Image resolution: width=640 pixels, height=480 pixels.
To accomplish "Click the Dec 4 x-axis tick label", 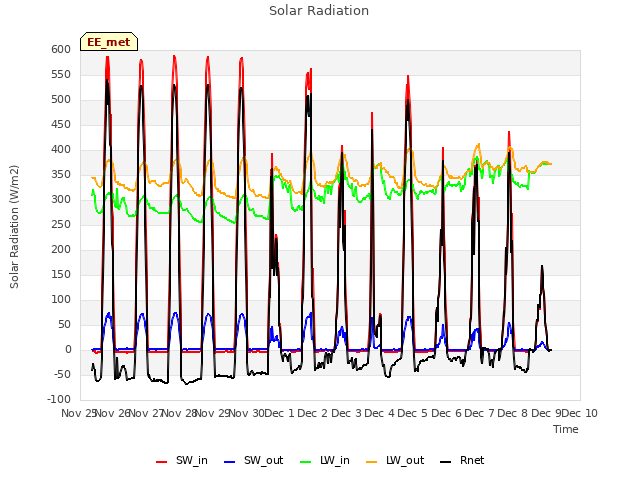I will (x=380, y=413).
